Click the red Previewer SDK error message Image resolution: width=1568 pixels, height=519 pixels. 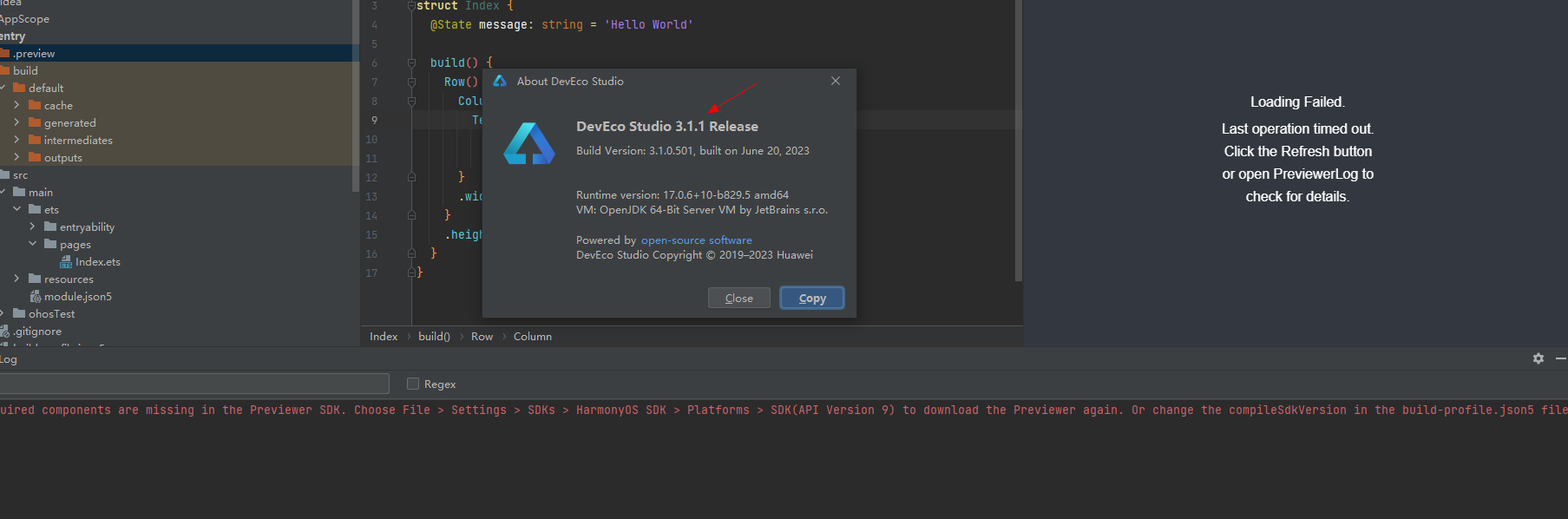click(x=784, y=410)
